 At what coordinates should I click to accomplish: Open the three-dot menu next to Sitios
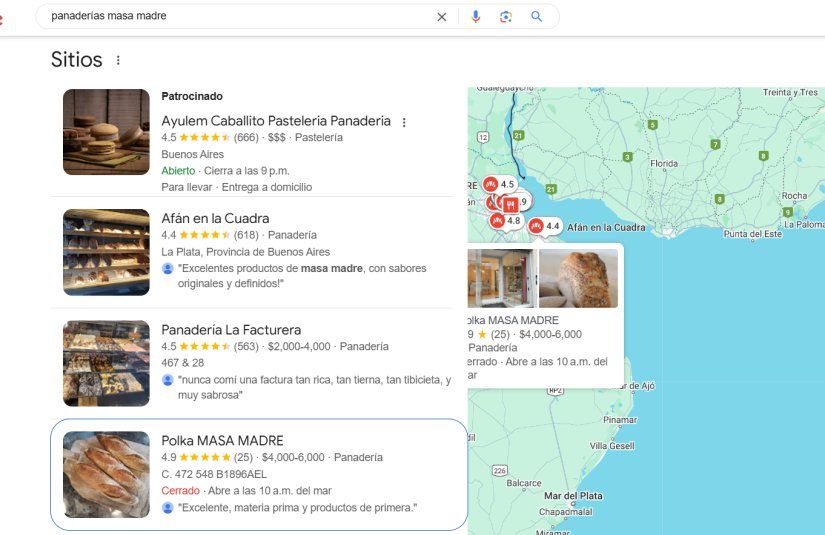tap(118, 60)
